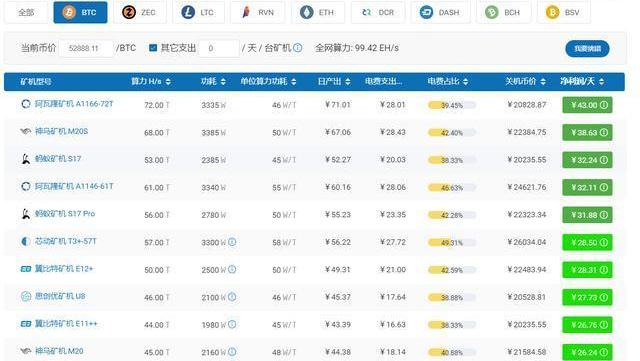
Task: Uncheck the 其它支出 checkbox
Action: pyautogui.click(x=153, y=48)
